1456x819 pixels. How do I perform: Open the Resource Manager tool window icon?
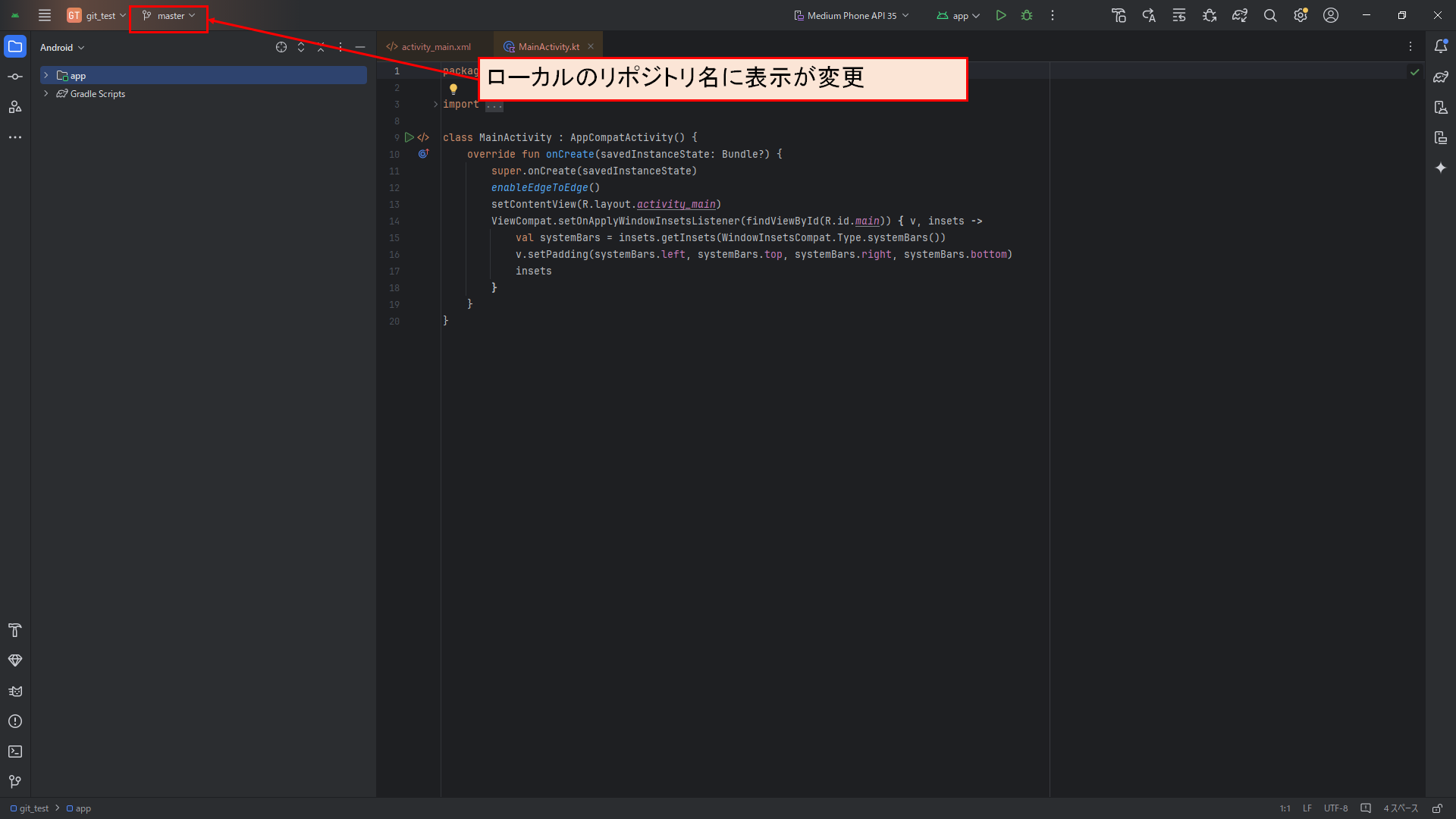tap(15, 107)
